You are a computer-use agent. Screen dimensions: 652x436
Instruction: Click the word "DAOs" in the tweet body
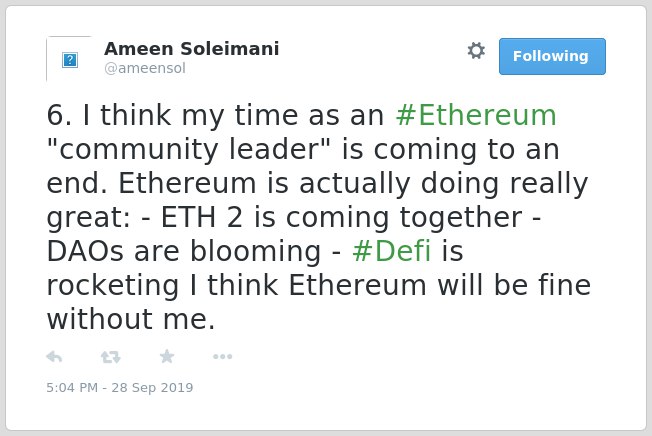click(x=85, y=251)
